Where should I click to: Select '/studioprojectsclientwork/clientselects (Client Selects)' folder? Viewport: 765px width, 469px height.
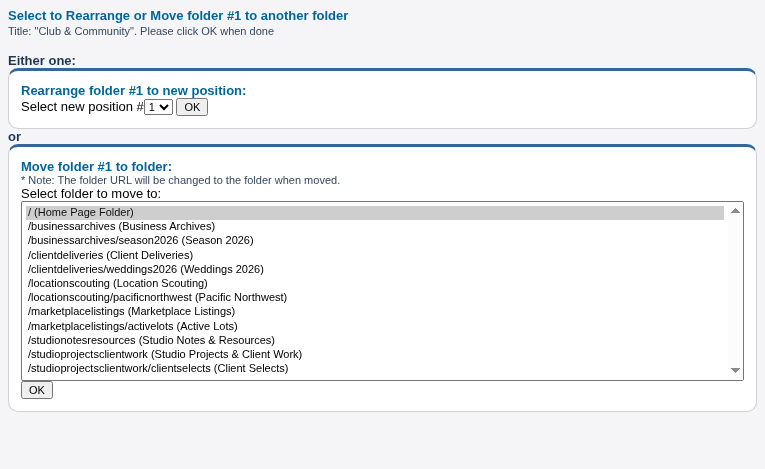point(375,368)
